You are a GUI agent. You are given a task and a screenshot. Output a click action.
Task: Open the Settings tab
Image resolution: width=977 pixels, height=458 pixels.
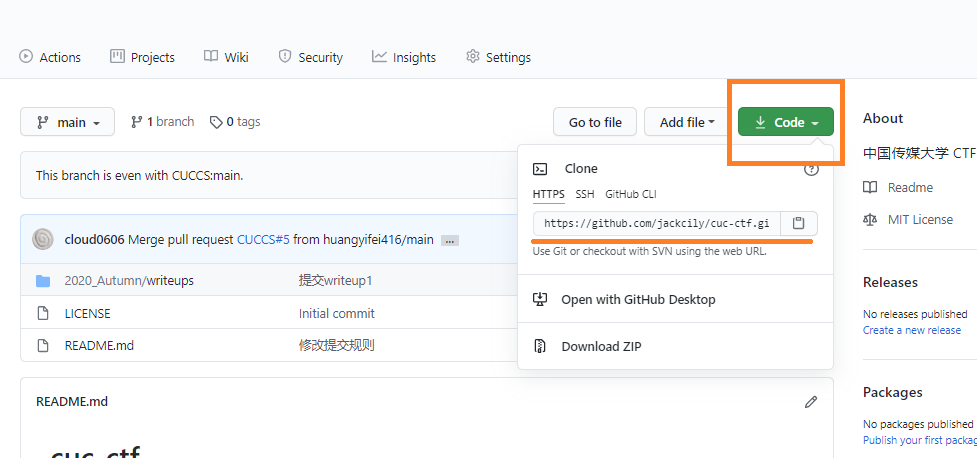[498, 57]
